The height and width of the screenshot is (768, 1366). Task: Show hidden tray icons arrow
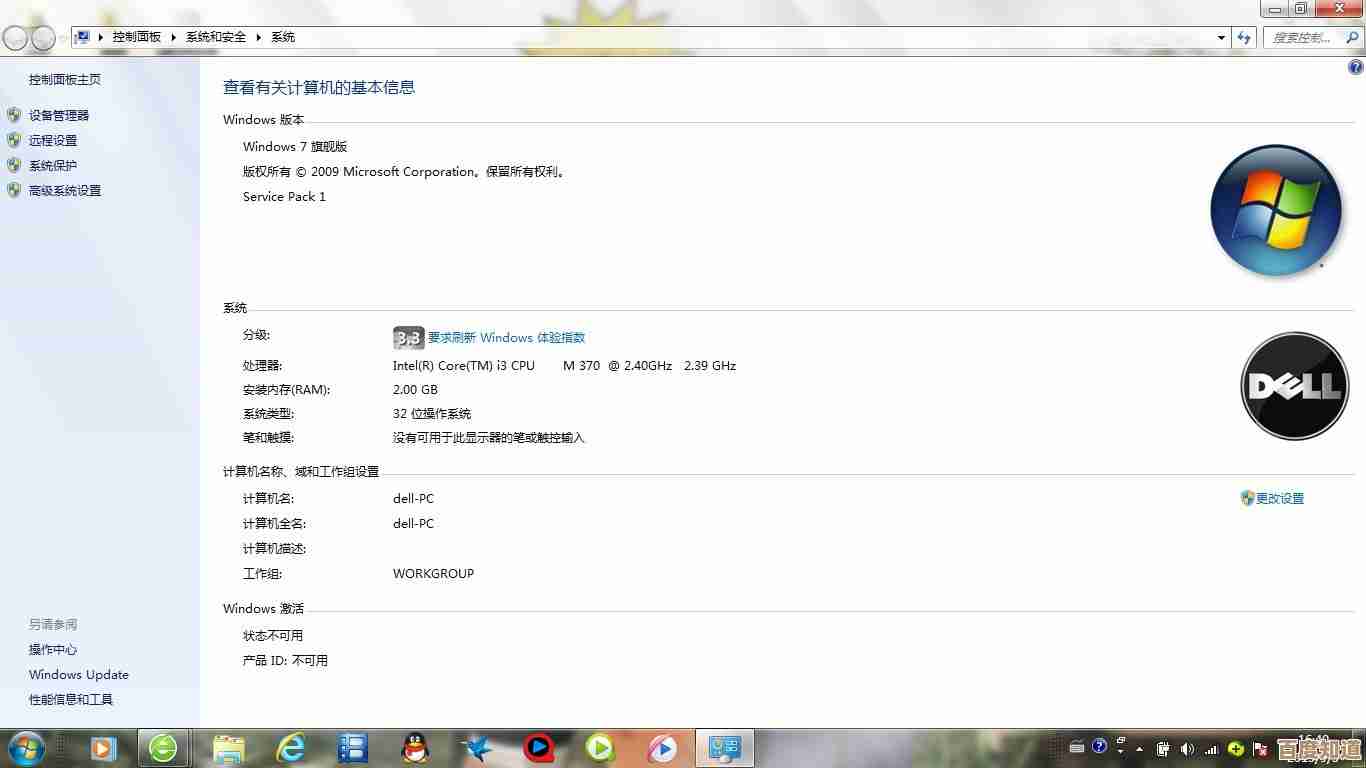click(x=1140, y=748)
